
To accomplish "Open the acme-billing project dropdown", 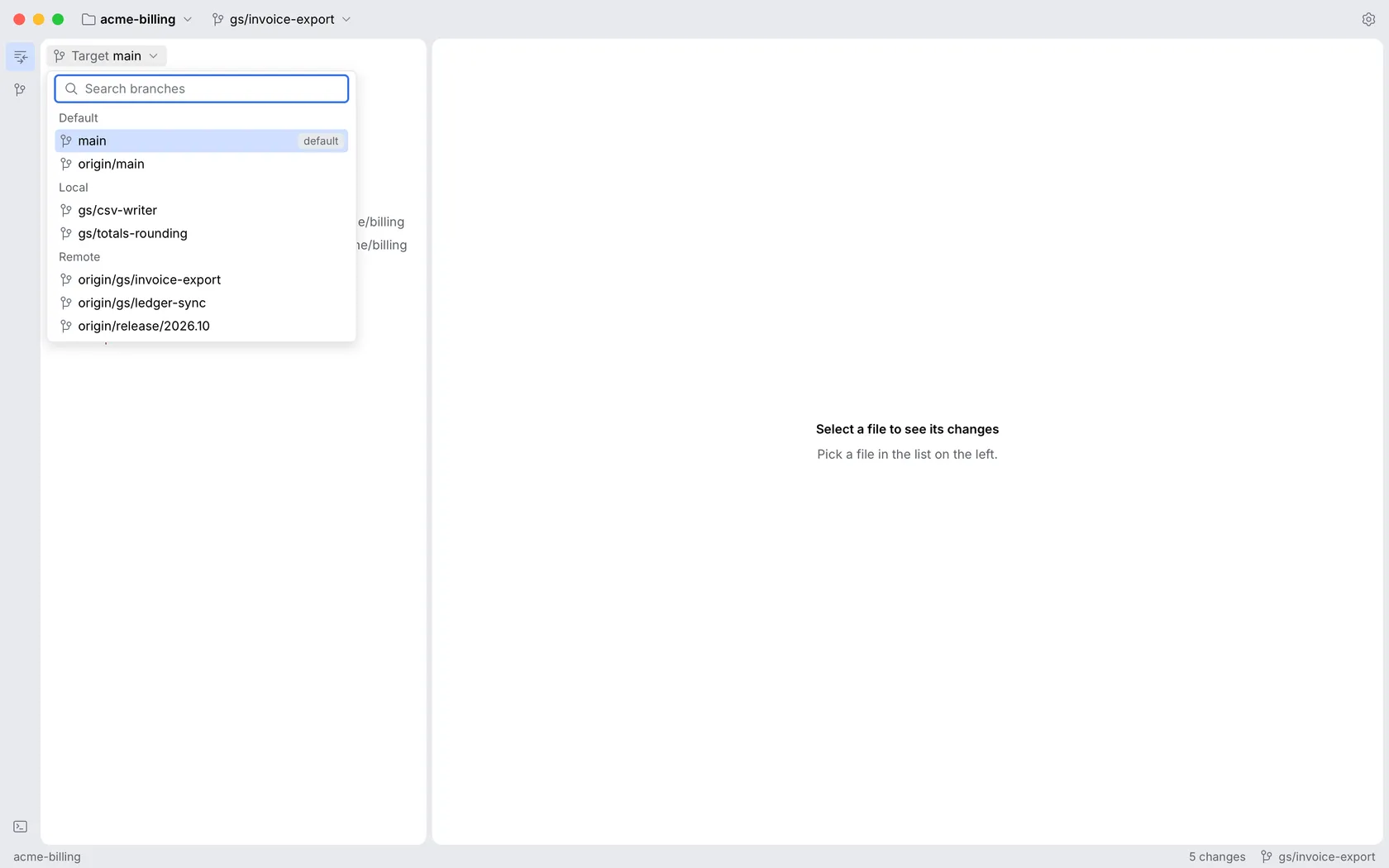I will click(137, 19).
